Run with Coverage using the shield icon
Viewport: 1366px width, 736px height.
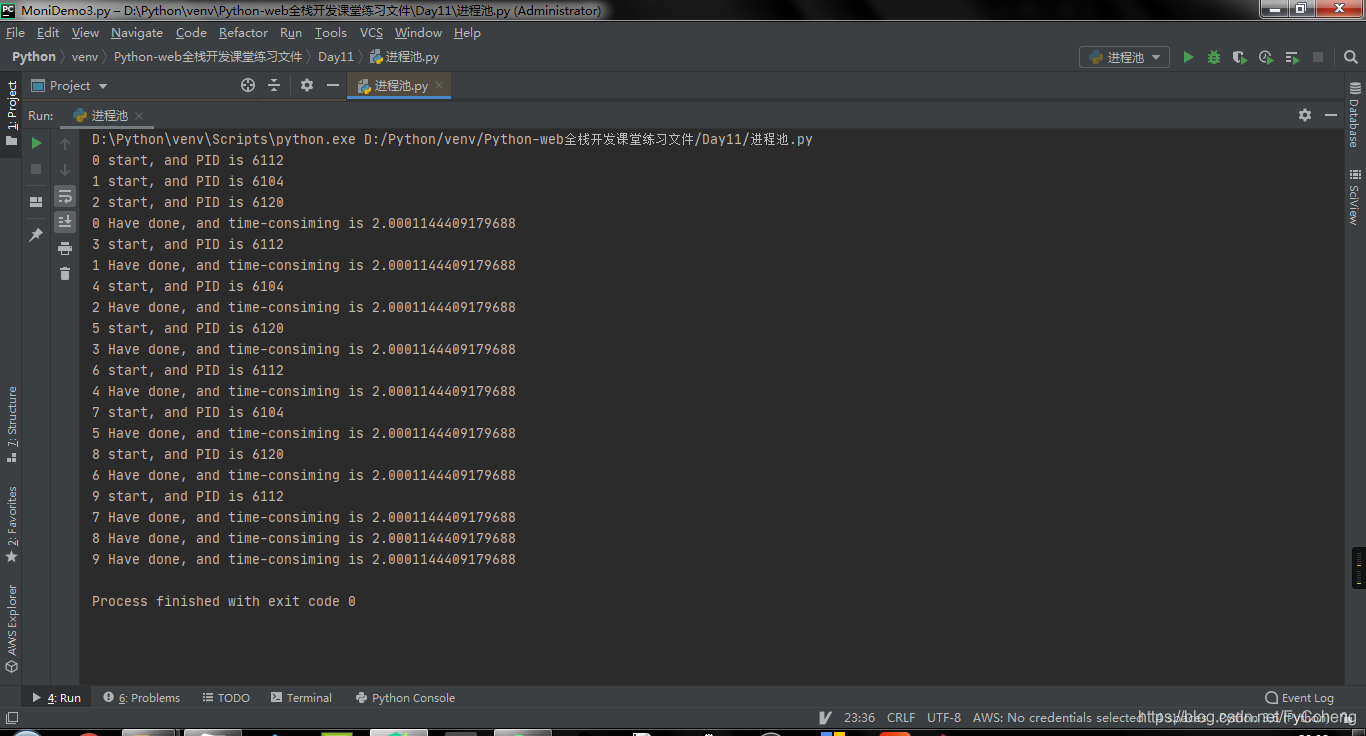1240,58
